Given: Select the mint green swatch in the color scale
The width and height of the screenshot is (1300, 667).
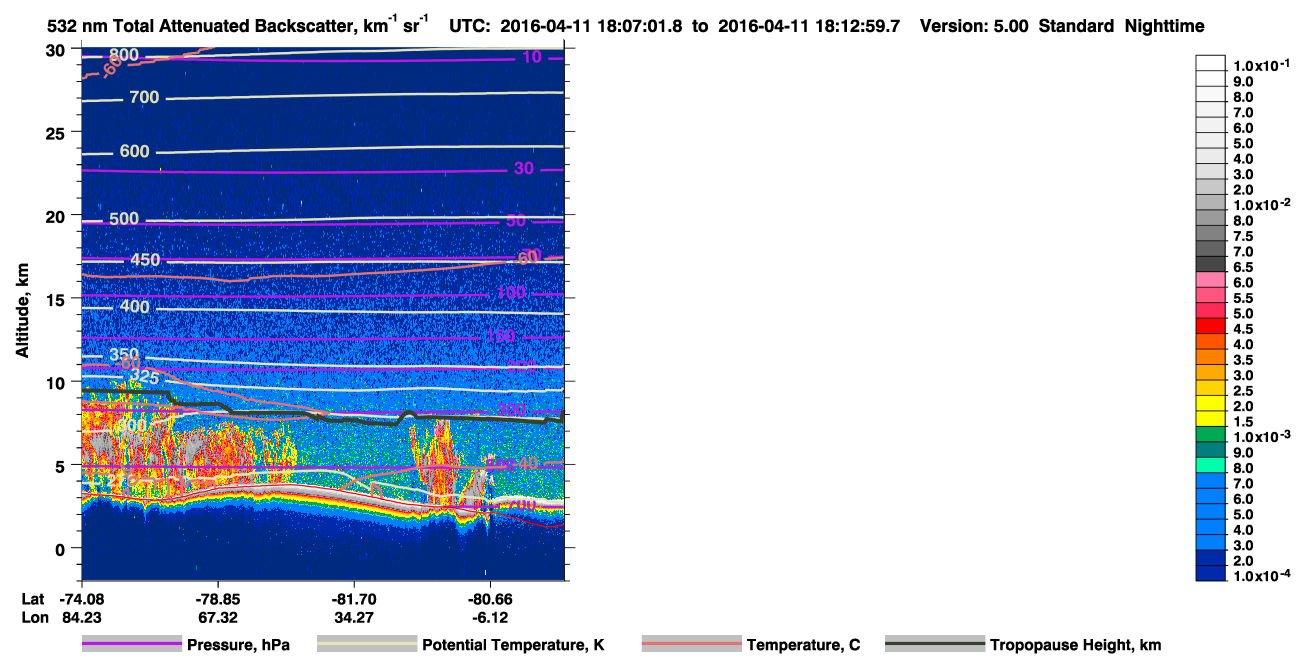Looking at the screenshot, I should coord(1210,465).
